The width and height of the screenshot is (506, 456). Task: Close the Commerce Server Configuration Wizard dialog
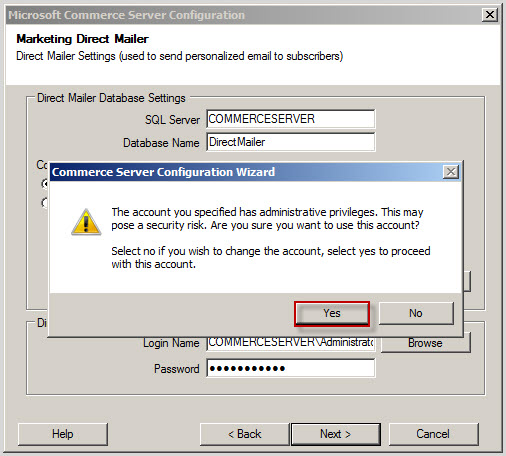coord(451,172)
